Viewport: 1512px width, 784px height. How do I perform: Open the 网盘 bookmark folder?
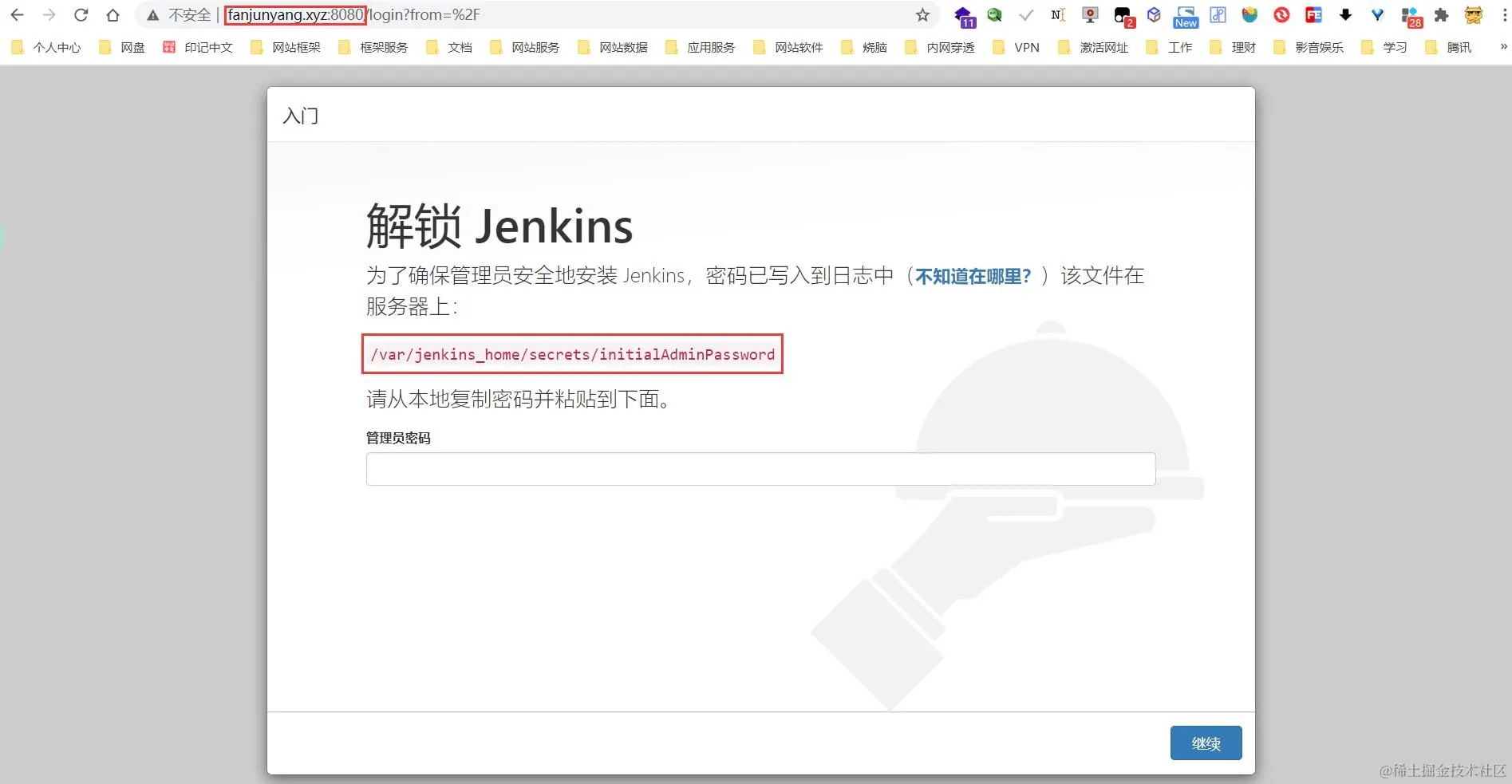[x=122, y=48]
